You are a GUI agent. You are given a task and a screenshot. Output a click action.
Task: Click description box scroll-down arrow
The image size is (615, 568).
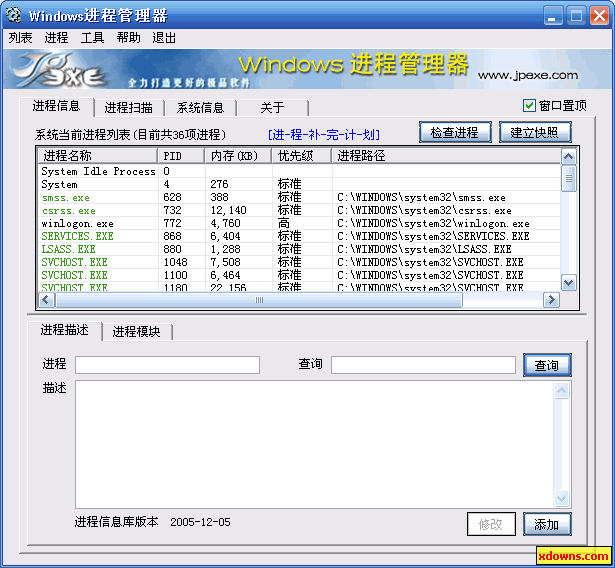tap(561, 498)
